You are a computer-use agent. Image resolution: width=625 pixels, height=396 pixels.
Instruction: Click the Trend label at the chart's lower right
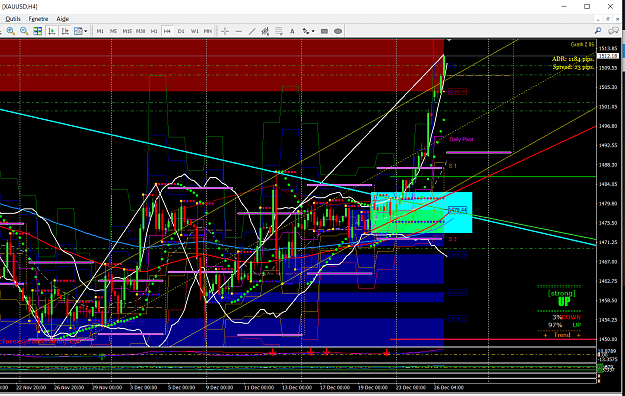pyautogui.click(x=562, y=335)
